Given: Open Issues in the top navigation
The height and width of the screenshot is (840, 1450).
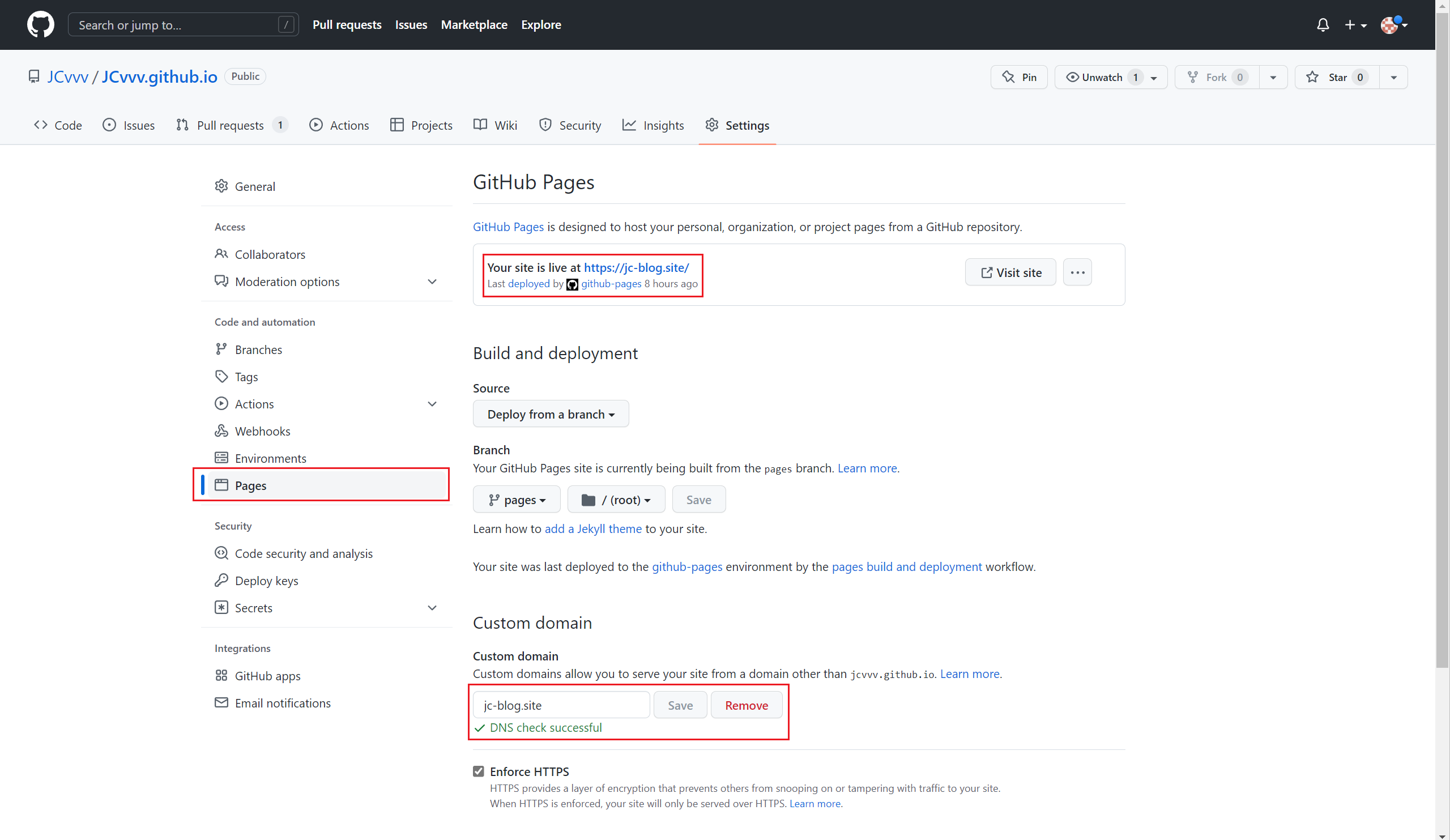Looking at the screenshot, I should [411, 25].
